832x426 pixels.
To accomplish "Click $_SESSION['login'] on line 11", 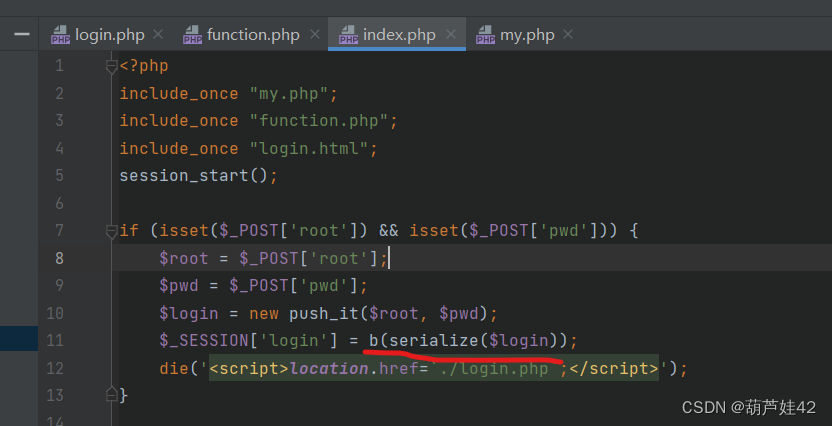I will tap(248, 341).
